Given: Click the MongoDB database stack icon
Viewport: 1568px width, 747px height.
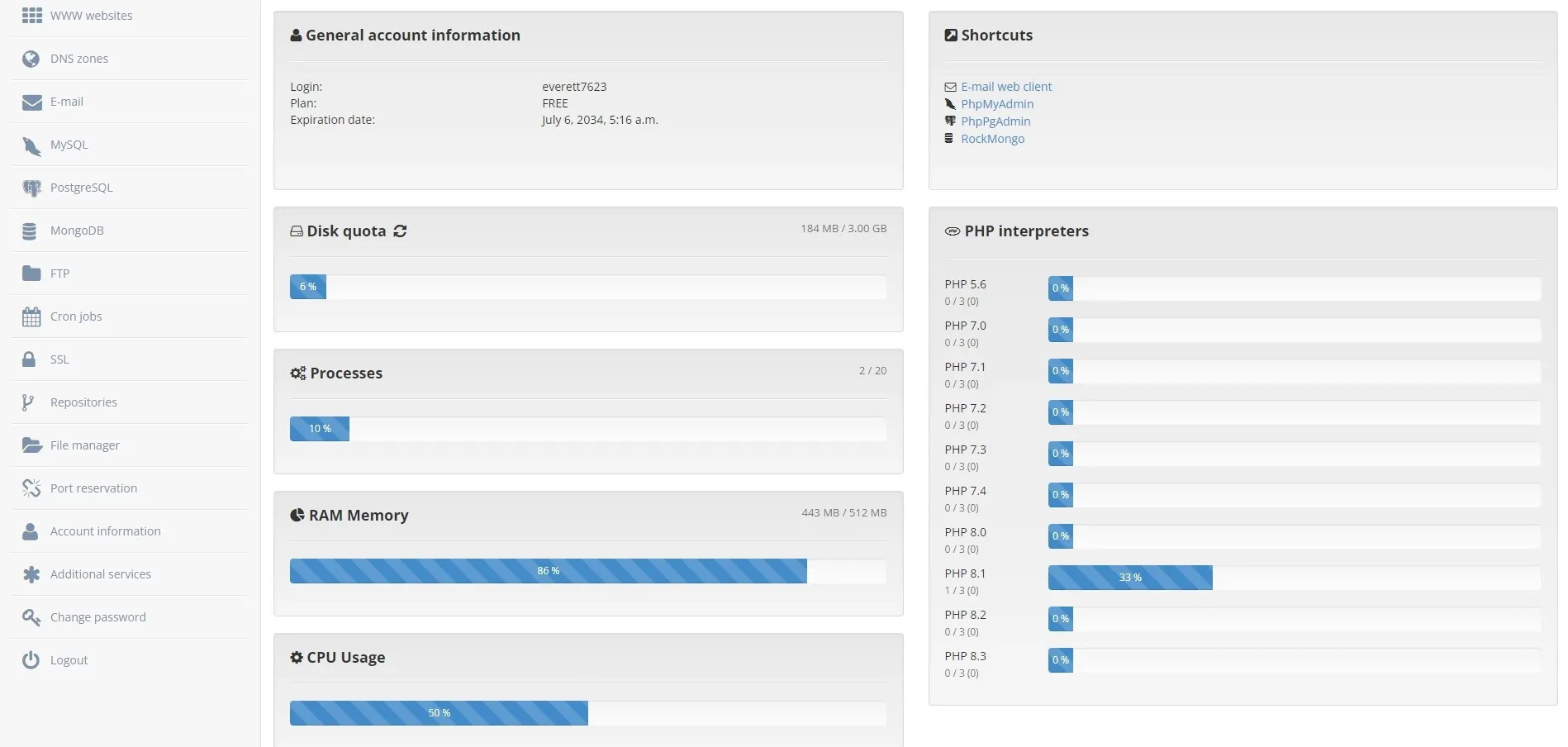Looking at the screenshot, I should click(30, 231).
